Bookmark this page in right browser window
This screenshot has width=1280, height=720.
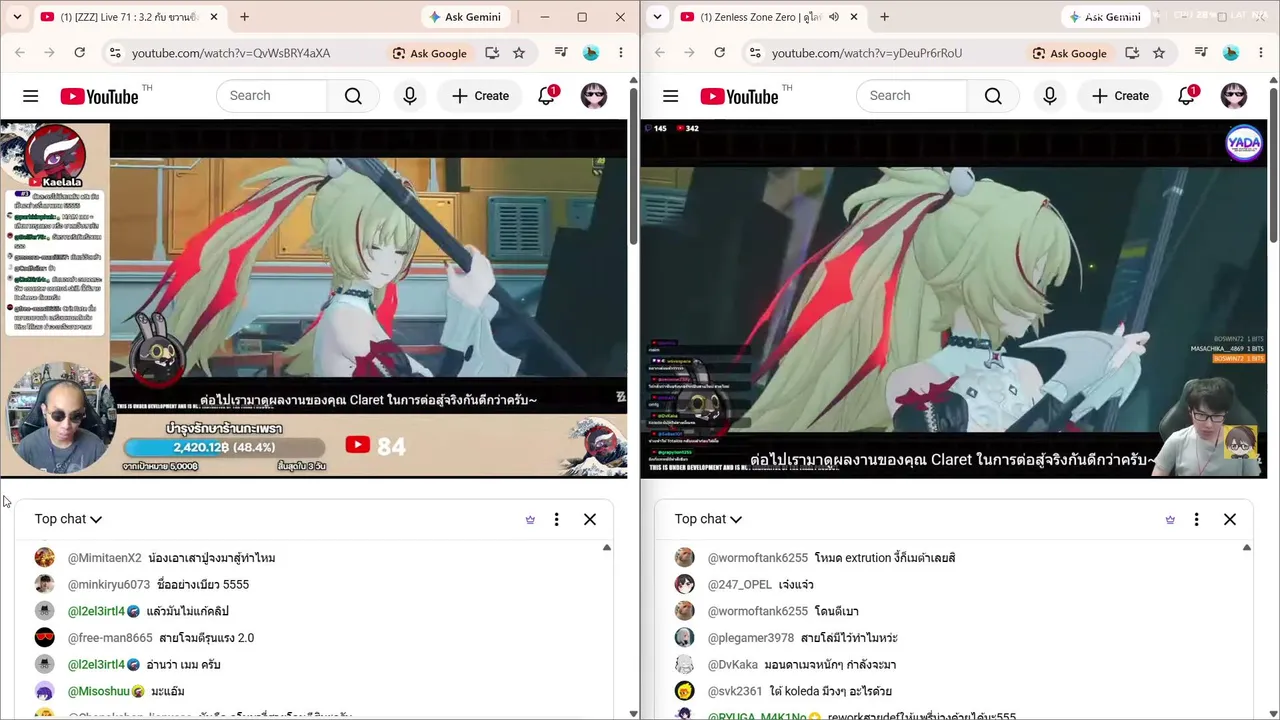pyautogui.click(x=1159, y=53)
